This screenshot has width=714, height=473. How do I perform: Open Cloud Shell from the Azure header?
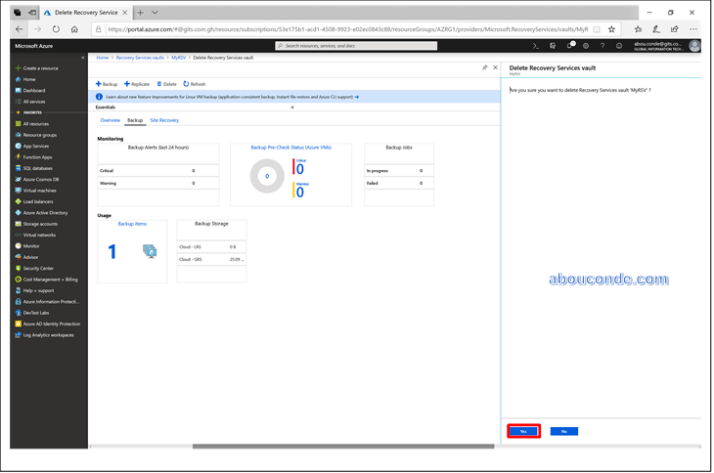537,46
